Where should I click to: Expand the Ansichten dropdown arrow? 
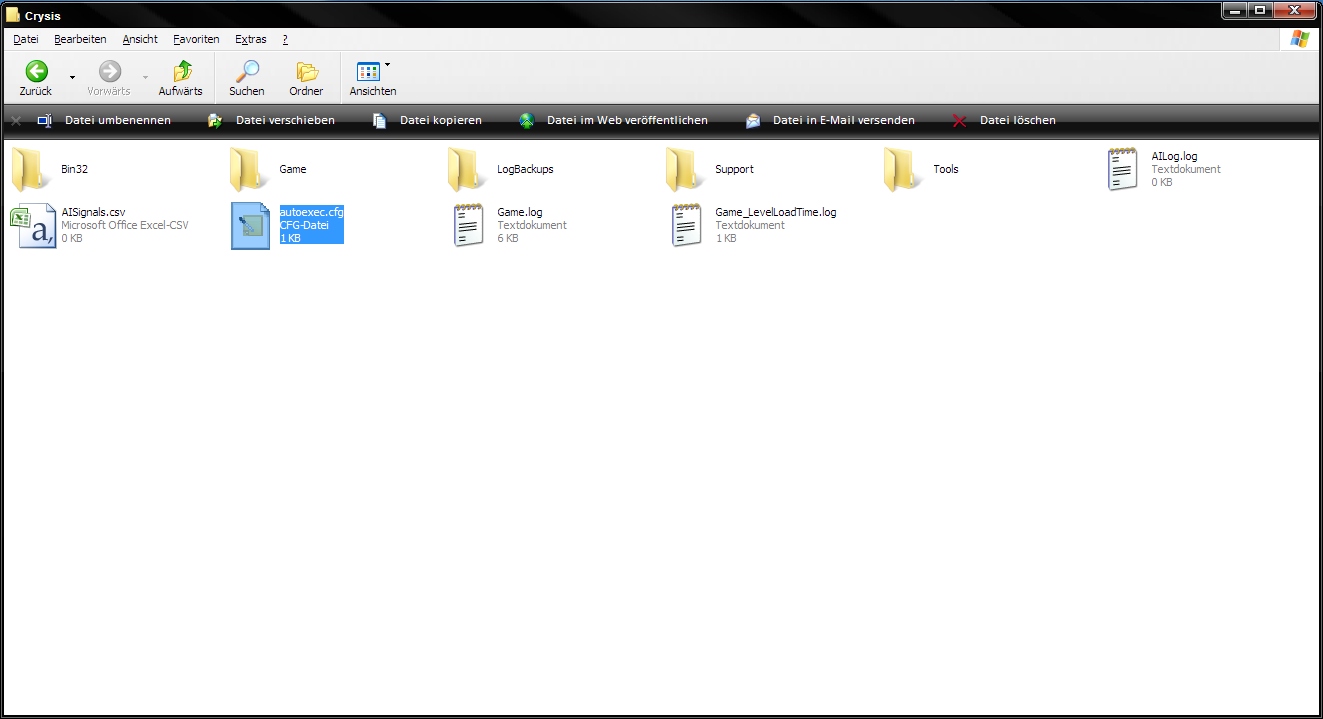click(x=388, y=66)
